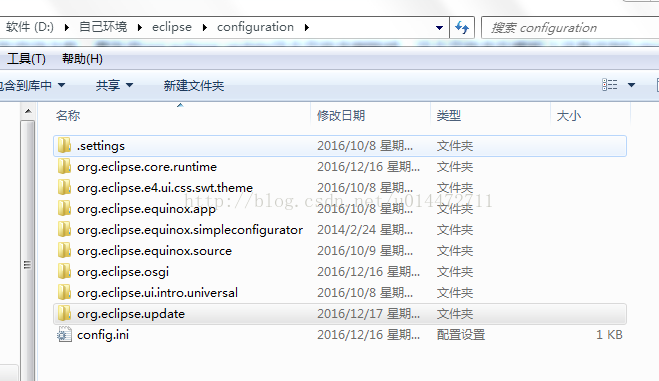This screenshot has height=381, width=659.
Task: Select the .settings folder name
Action: pos(101,146)
